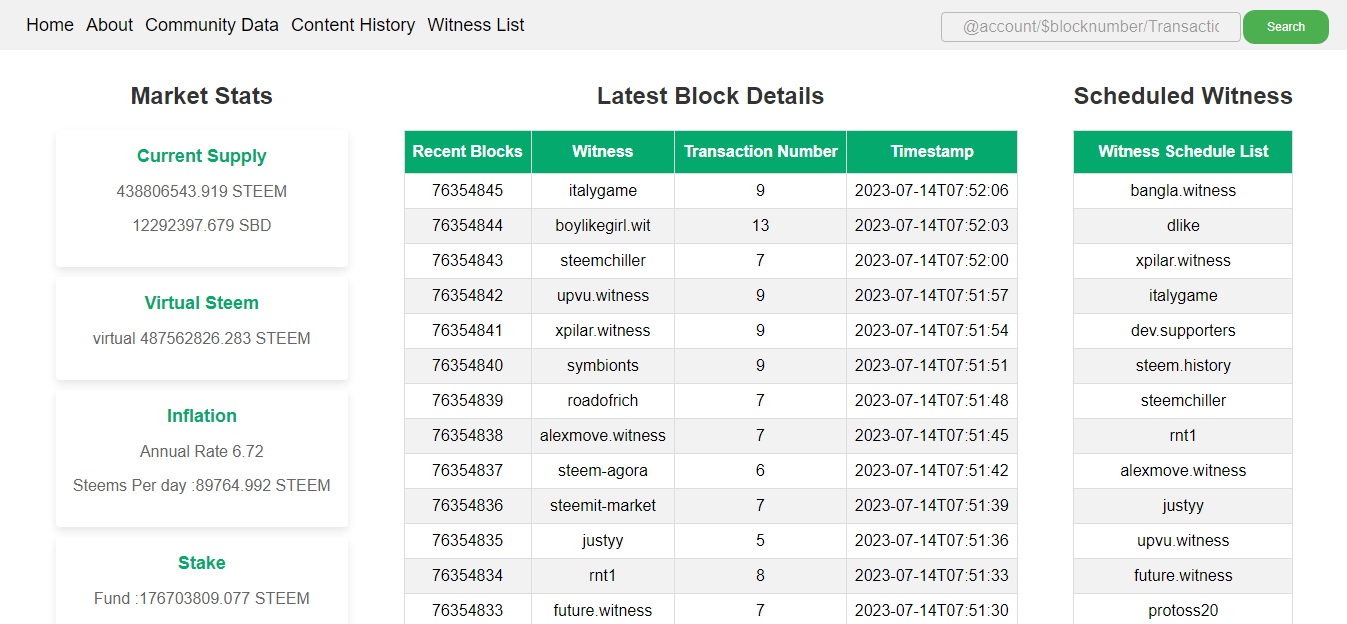This screenshot has width=1347, height=624.
Task: Select dev.supporters in the schedule list
Action: pyautogui.click(x=1183, y=331)
